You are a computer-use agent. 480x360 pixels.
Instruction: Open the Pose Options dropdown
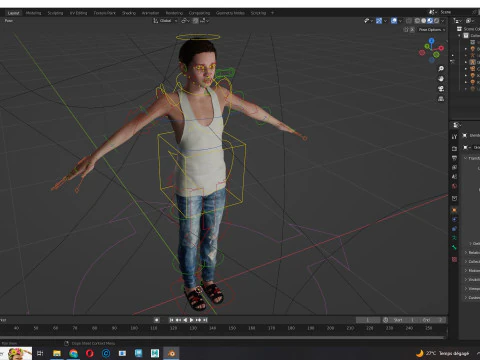(432, 30)
